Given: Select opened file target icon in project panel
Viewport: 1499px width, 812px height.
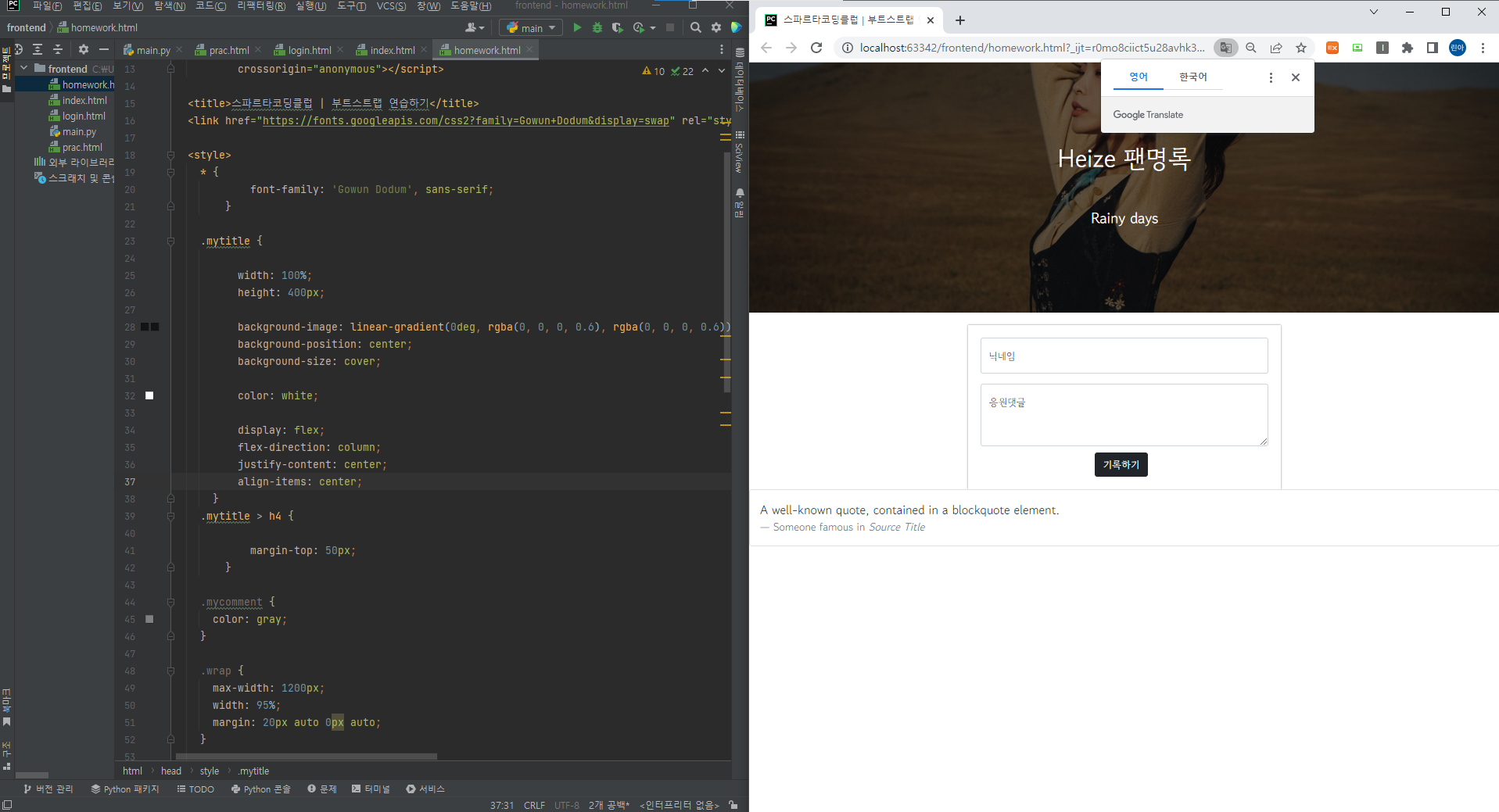Looking at the screenshot, I should 19,49.
